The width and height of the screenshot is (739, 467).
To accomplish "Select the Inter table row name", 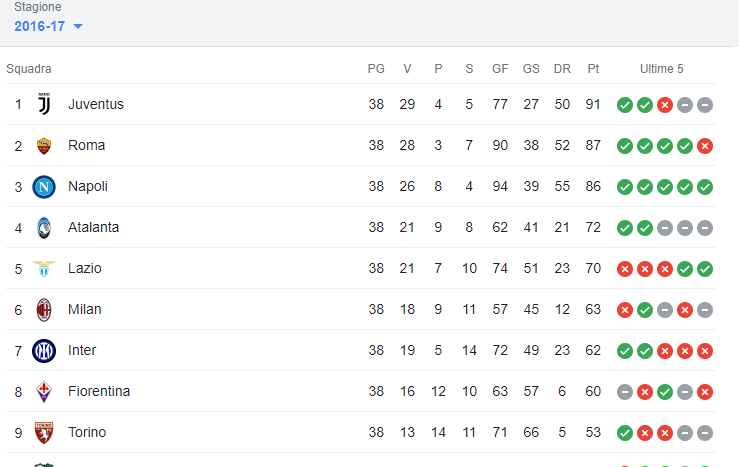I will pos(82,351).
